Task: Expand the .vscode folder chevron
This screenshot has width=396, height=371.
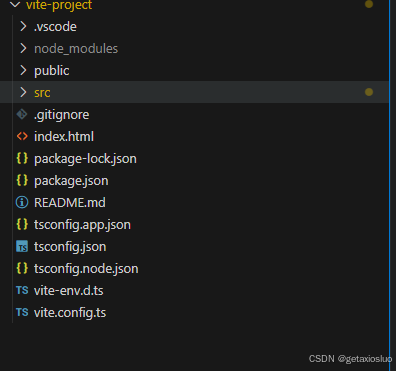Action: click(23, 26)
